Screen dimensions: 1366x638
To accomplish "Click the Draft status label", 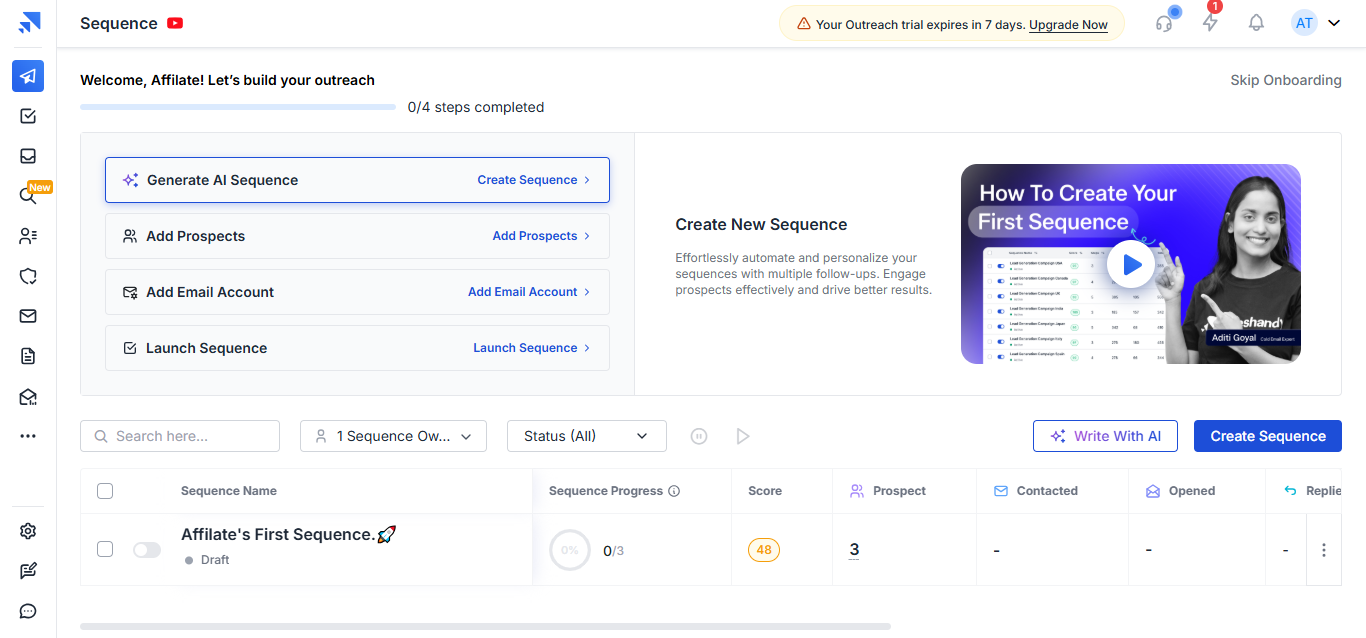I will pyautogui.click(x=215, y=560).
